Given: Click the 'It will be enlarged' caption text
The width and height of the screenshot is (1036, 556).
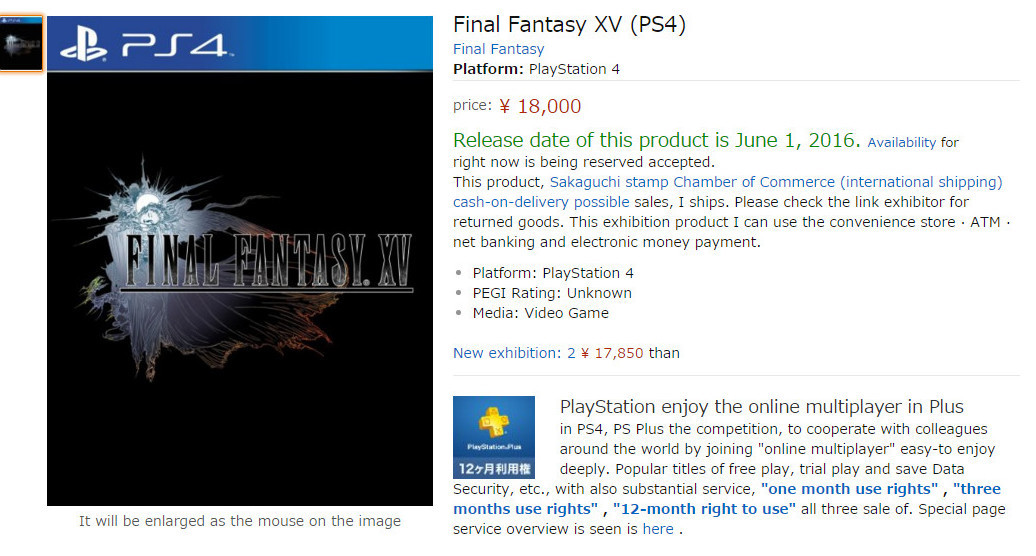Looking at the screenshot, I should tap(240, 521).
